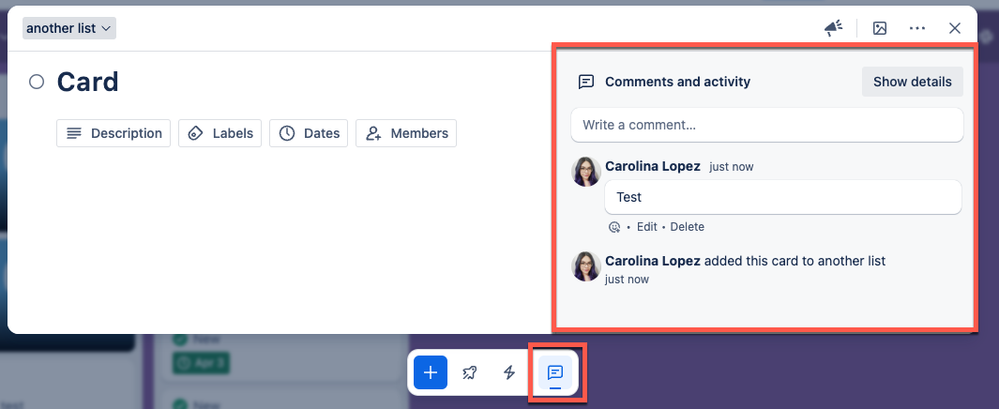Viewport: 999px width, 409px height.
Task: Click the Card title text
Action: point(88,82)
